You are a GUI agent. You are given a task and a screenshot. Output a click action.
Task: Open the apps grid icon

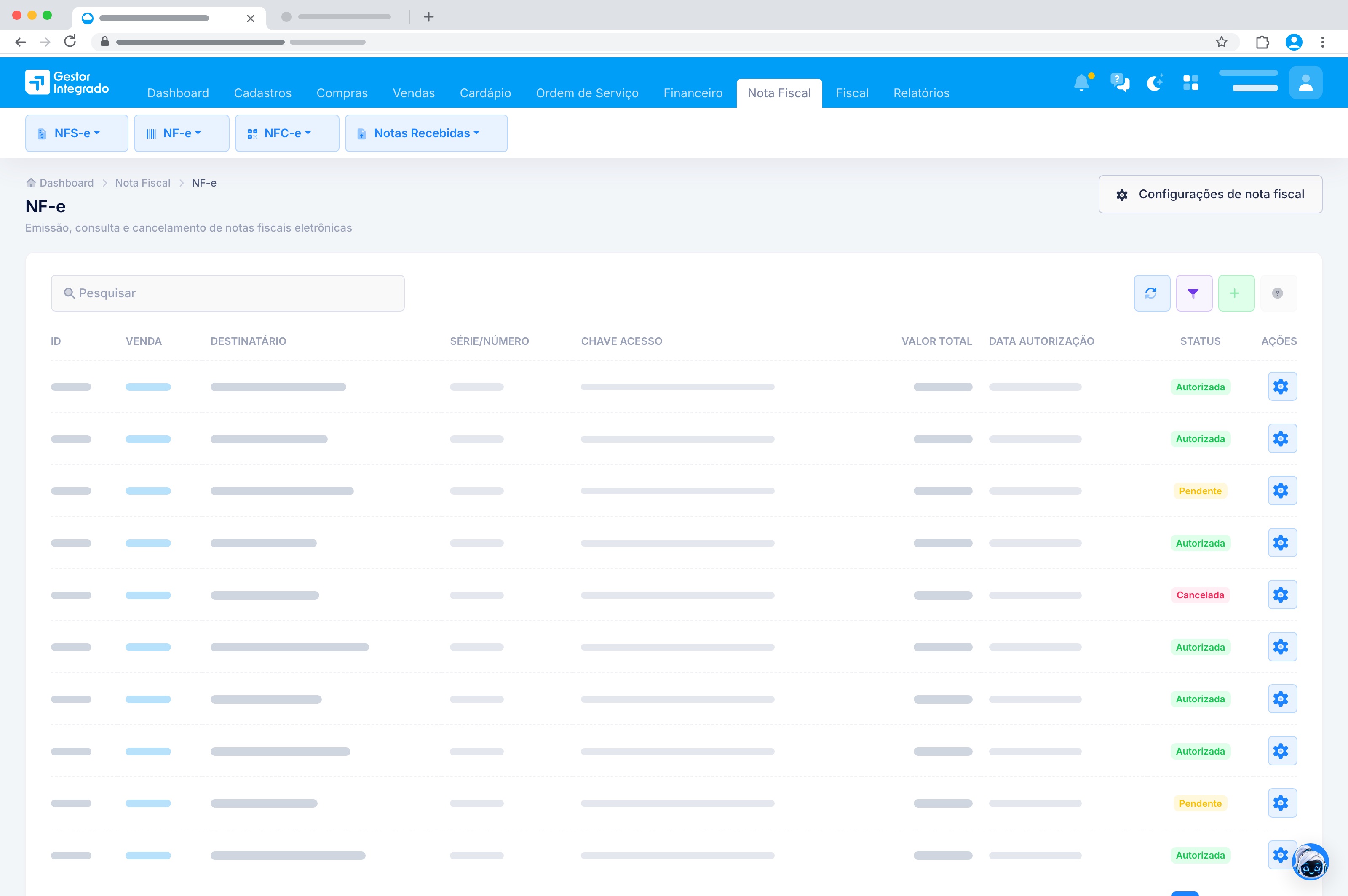click(x=1191, y=82)
